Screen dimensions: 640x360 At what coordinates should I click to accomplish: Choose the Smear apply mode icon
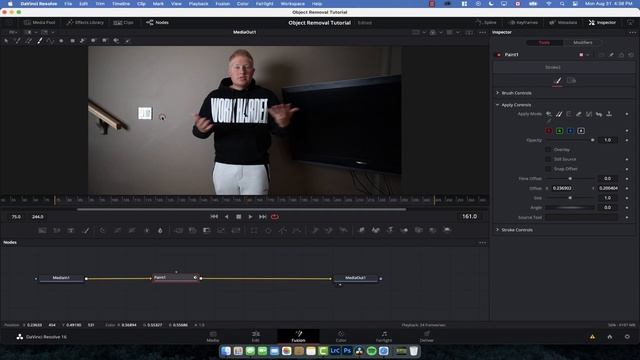click(599, 114)
